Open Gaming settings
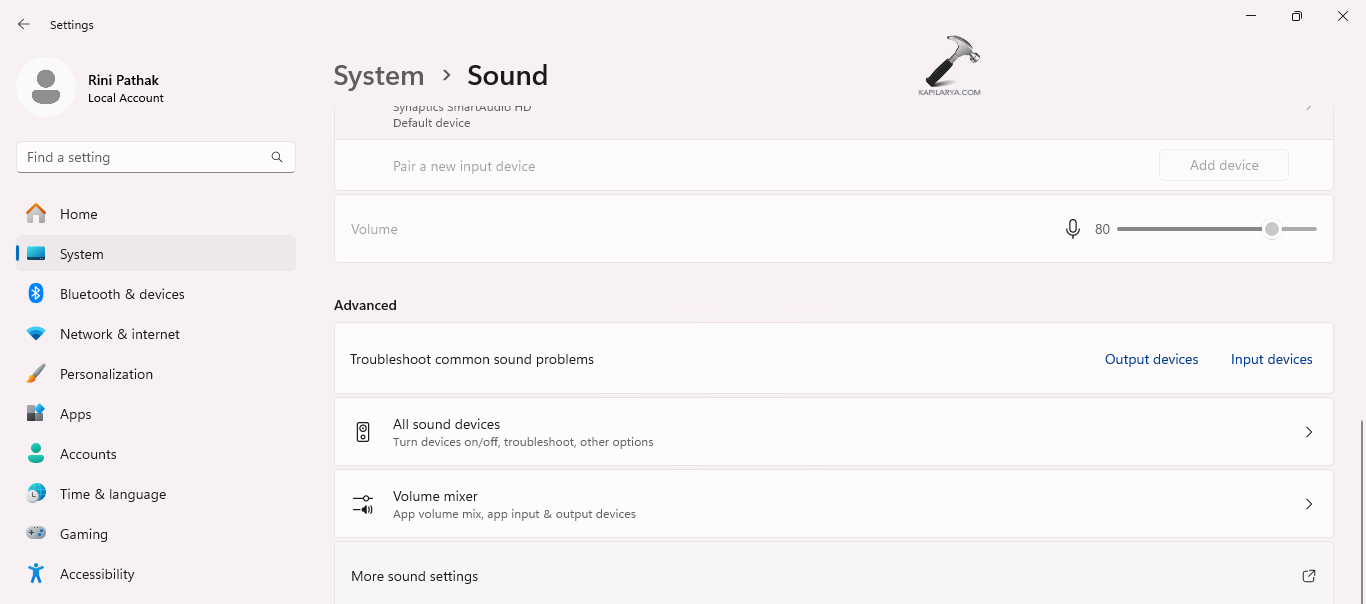 tap(84, 533)
